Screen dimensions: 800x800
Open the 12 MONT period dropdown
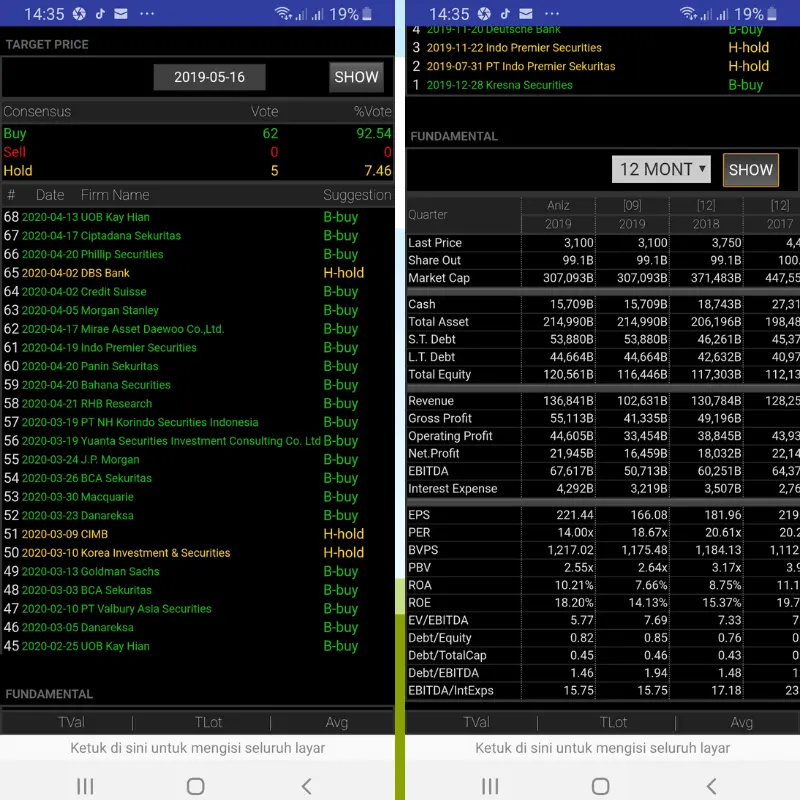coord(660,169)
